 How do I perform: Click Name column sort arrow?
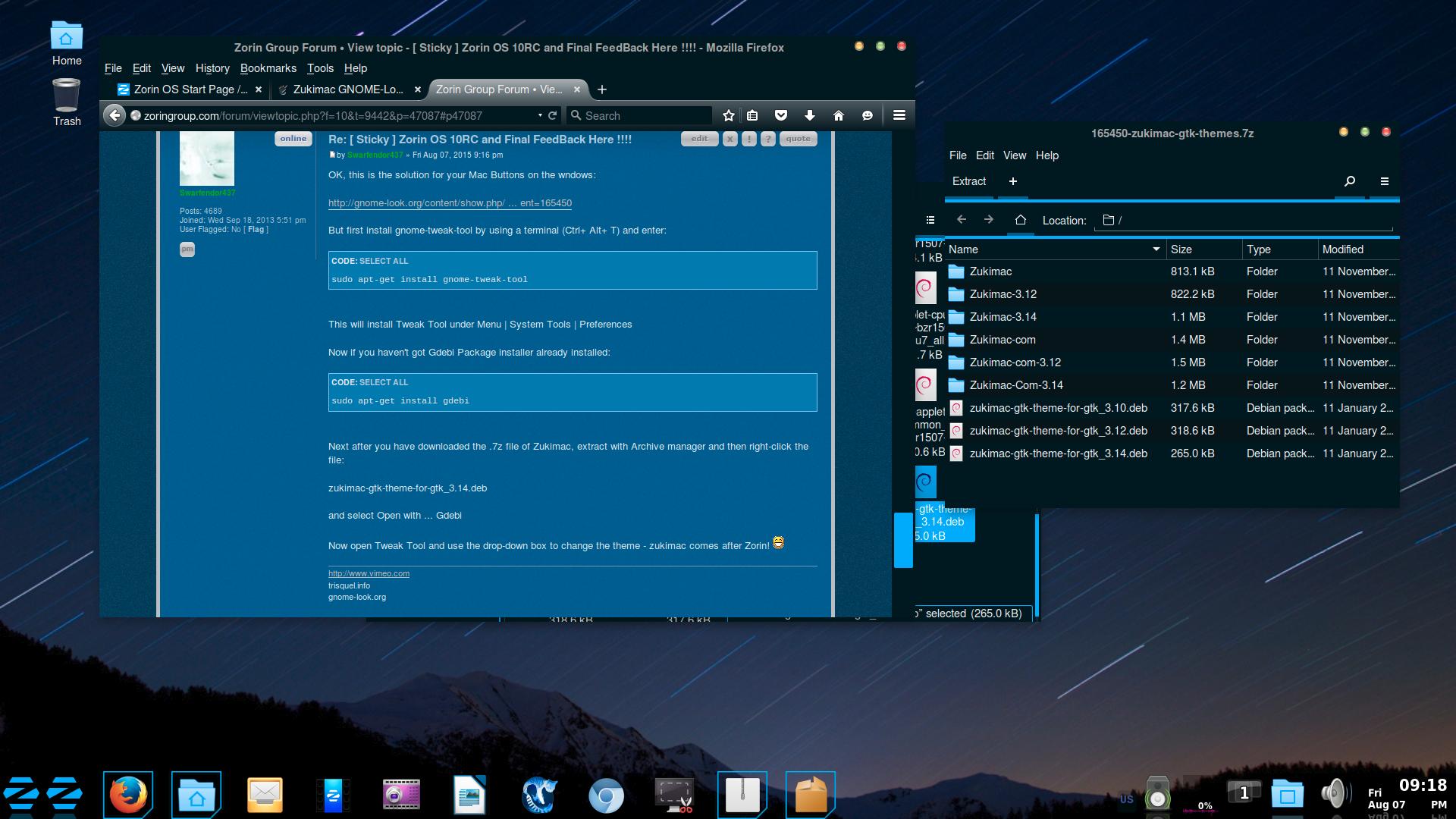coord(1156,249)
